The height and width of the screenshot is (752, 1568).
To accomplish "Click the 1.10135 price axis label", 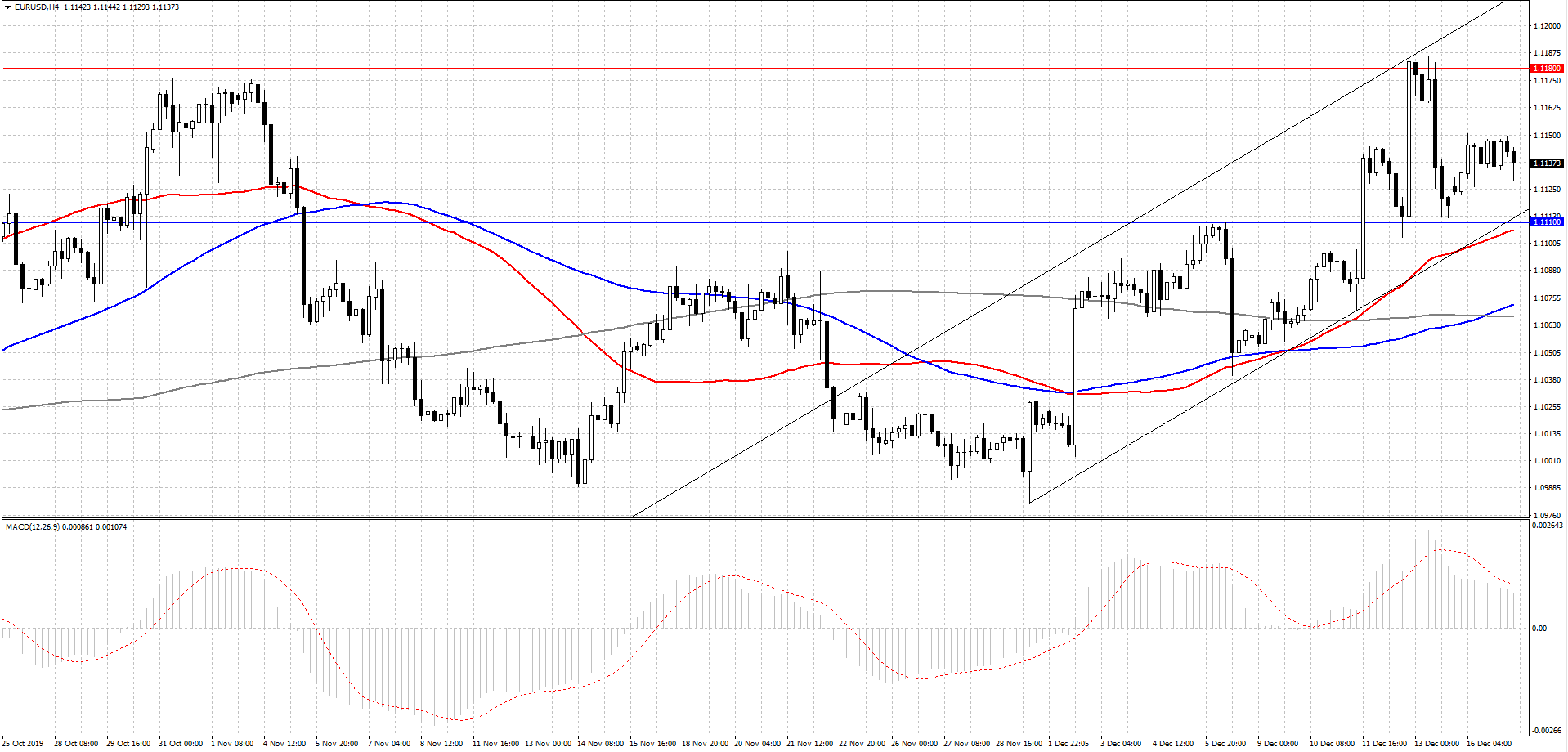I will (1548, 434).
